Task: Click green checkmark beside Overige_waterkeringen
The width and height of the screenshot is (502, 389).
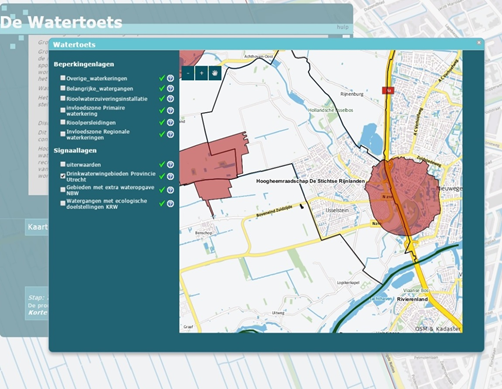Action: tap(162, 78)
